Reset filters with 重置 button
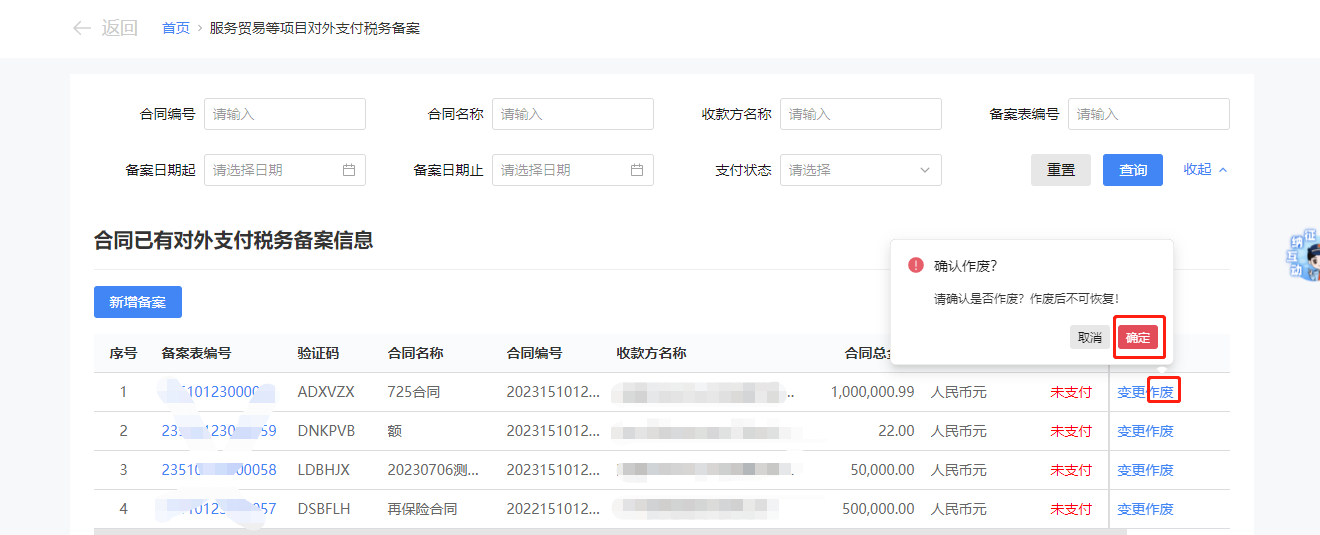Screen dimensions: 1320x535 1061,170
